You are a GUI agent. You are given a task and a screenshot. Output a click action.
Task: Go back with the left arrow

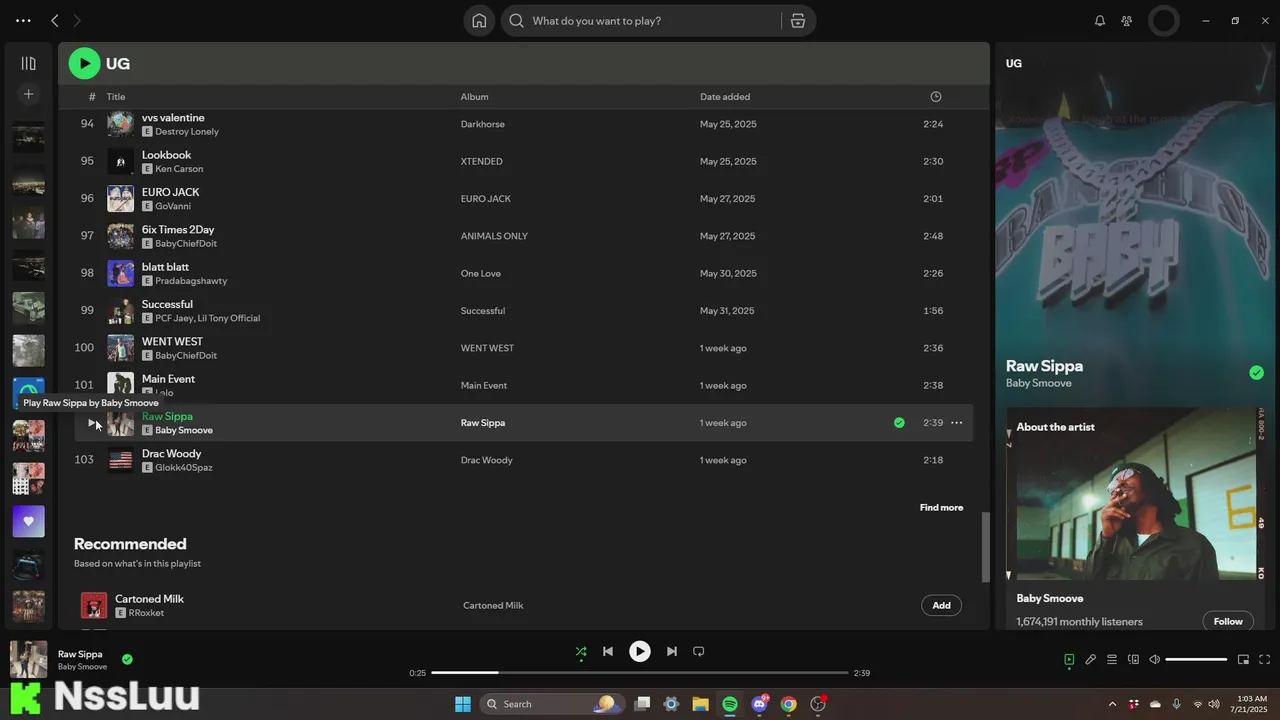(55, 21)
